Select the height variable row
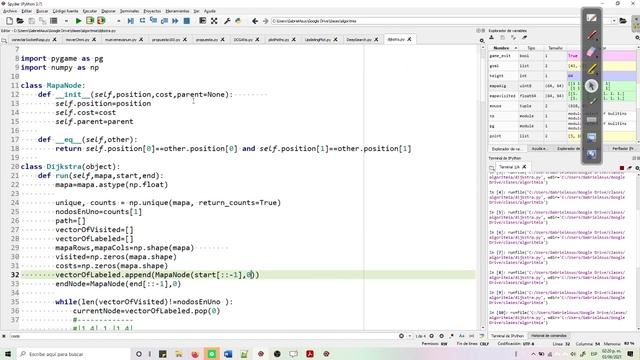The image size is (640, 360). point(562,76)
